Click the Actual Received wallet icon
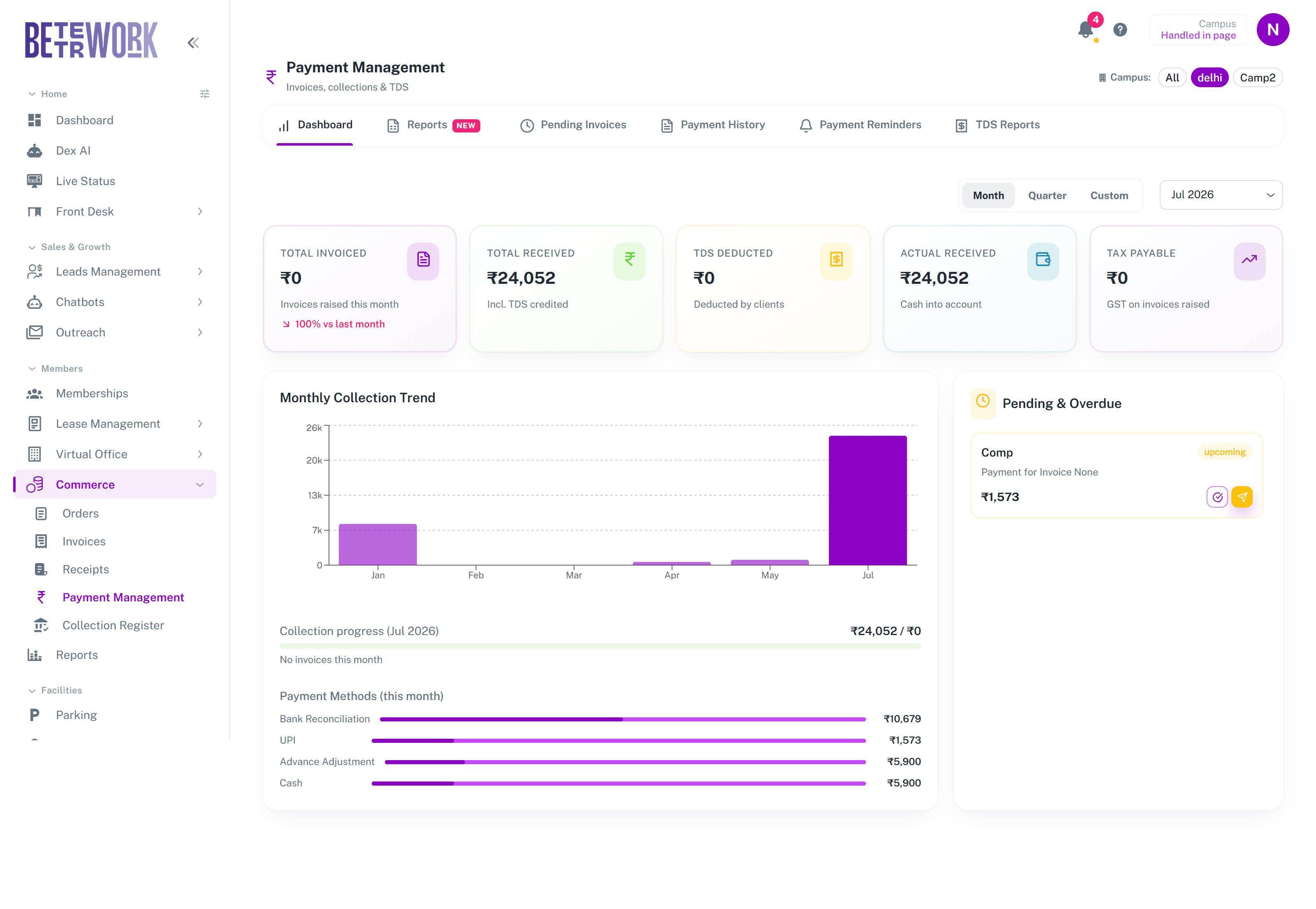The width and height of the screenshot is (1316, 909). click(1043, 261)
